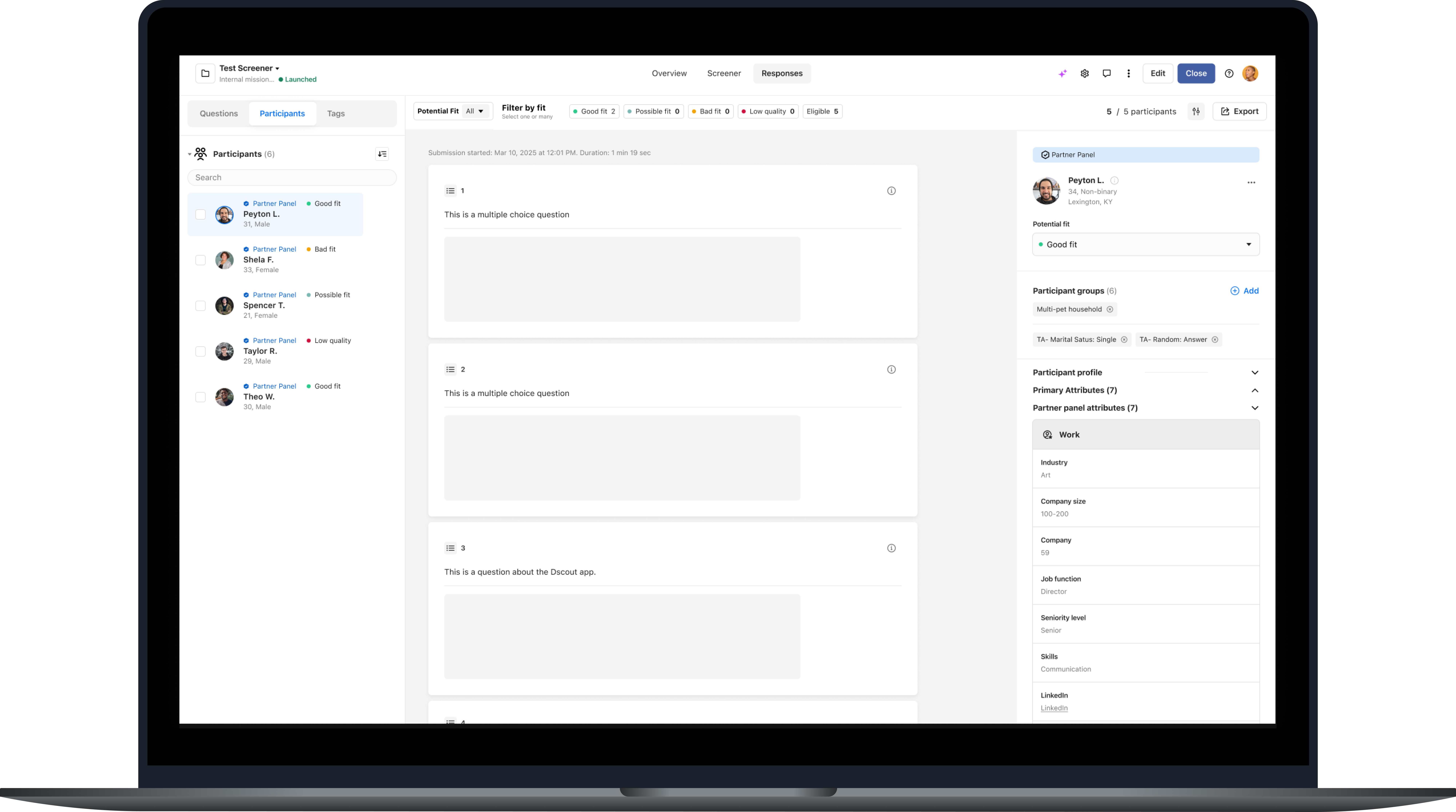Select the checkbox for Taylor R.
The image size is (1456, 812).
pyautogui.click(x=201, y=351)
